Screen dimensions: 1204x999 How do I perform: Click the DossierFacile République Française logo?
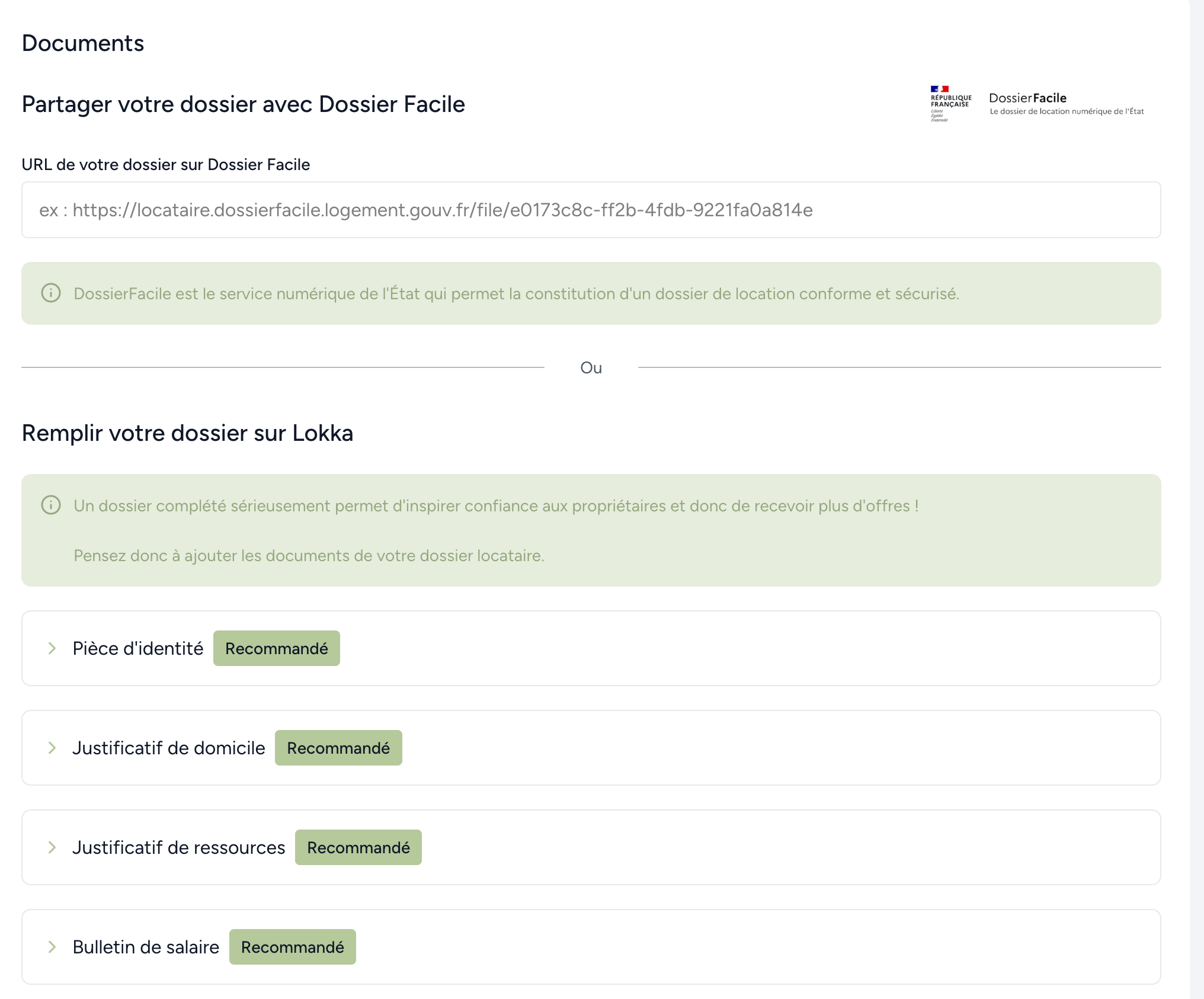(x=1037, y=104)
